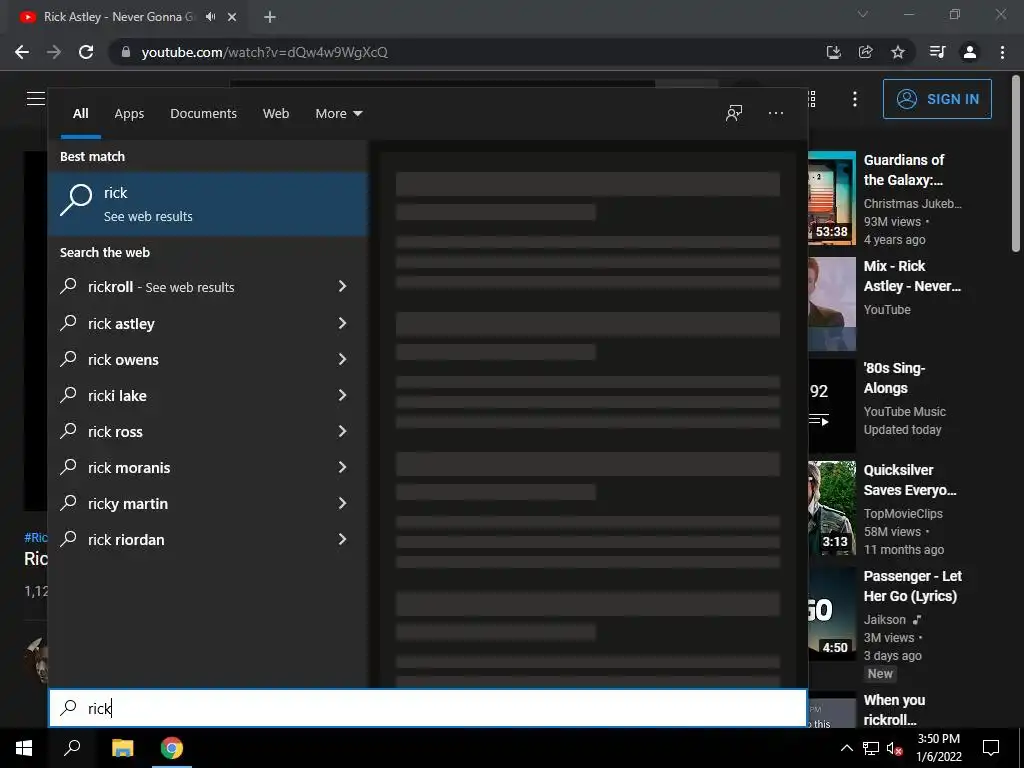
Task: Switch to the Apps search tab
Action: [x=129, y=114]
